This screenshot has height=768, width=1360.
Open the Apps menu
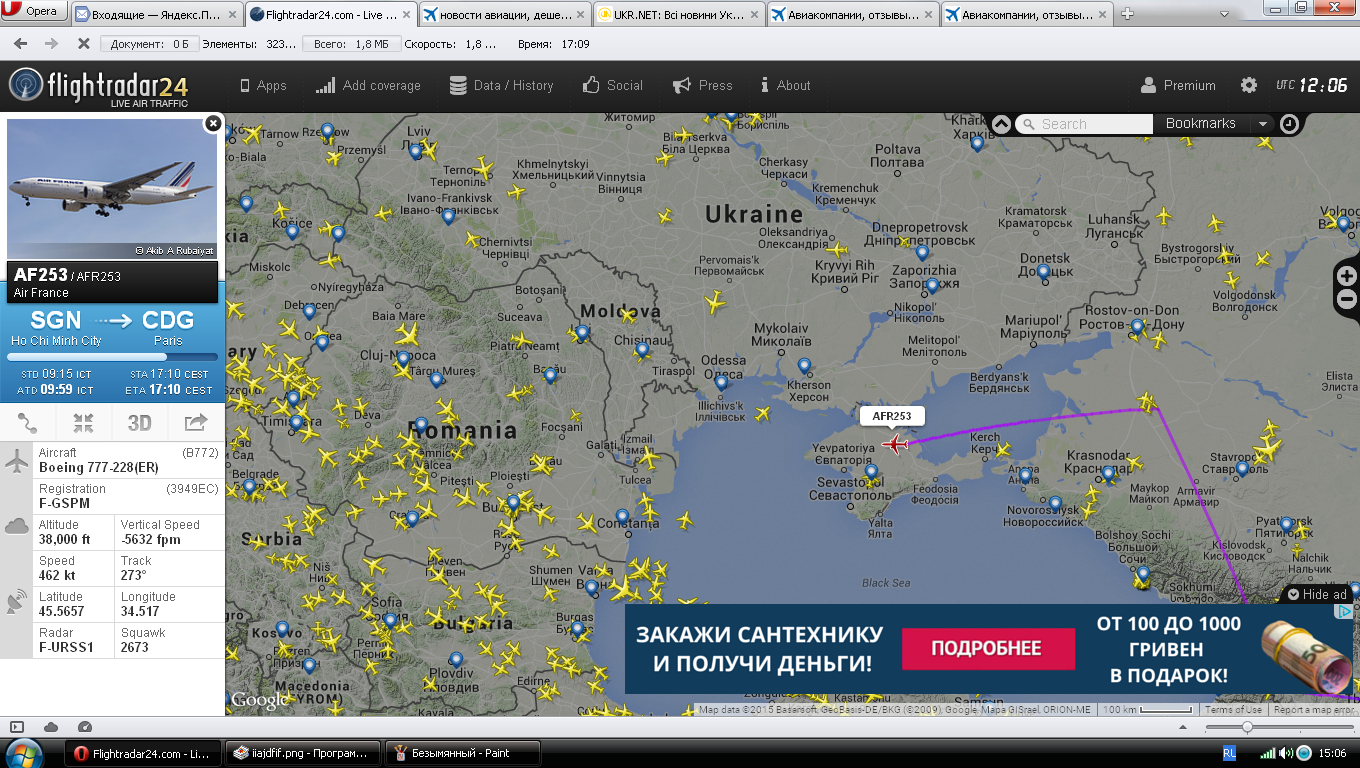point(263,86)
